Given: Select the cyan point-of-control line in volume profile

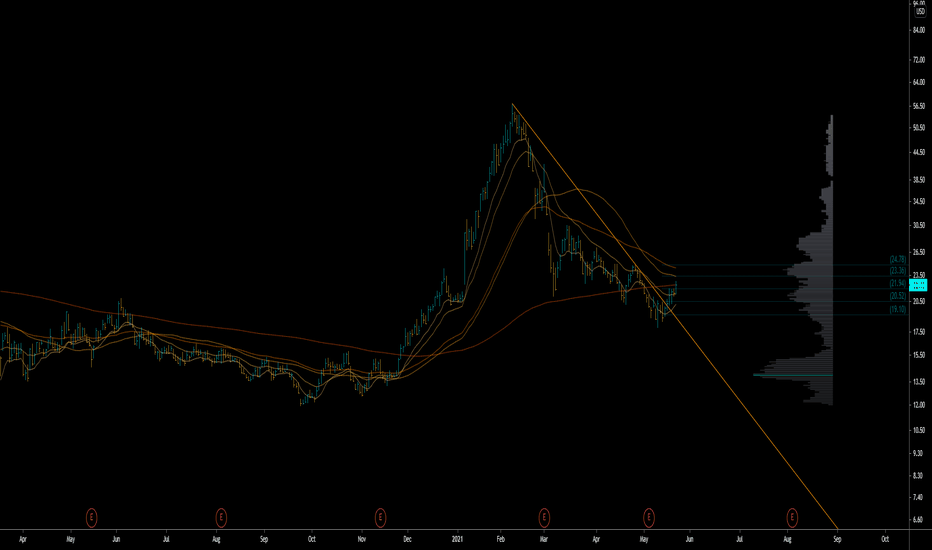Looking at the screenshot, I should pyautogui.click(x=793, y=375).
